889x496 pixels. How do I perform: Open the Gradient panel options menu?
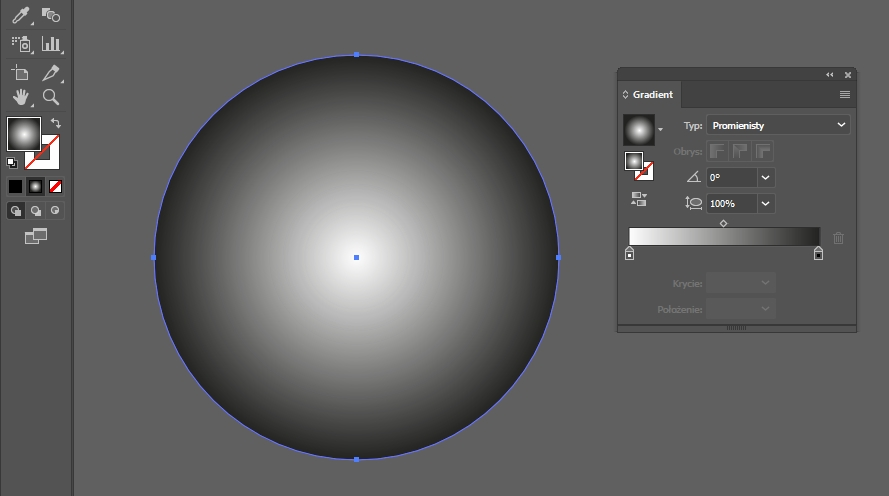pos(844,95)
